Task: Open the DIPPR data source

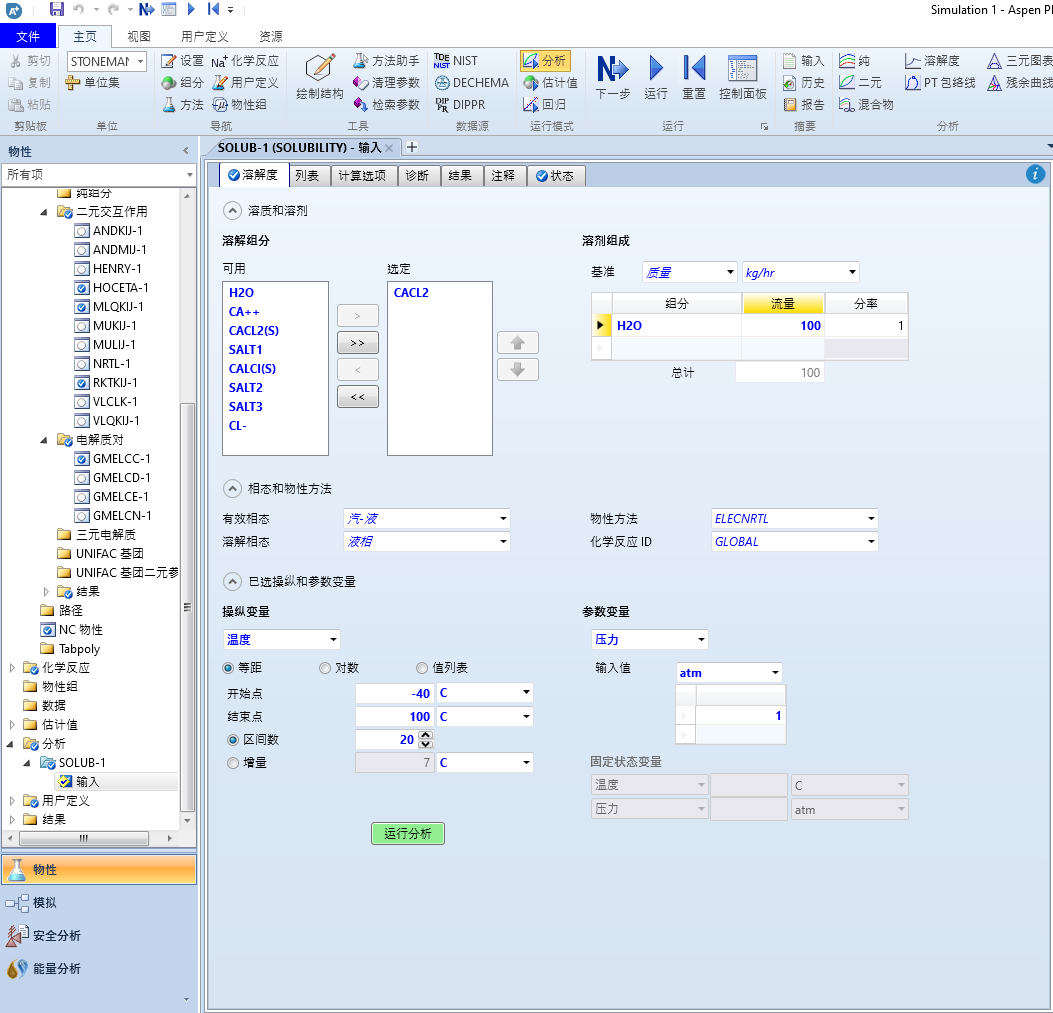Action: click(x=460, y=105)
